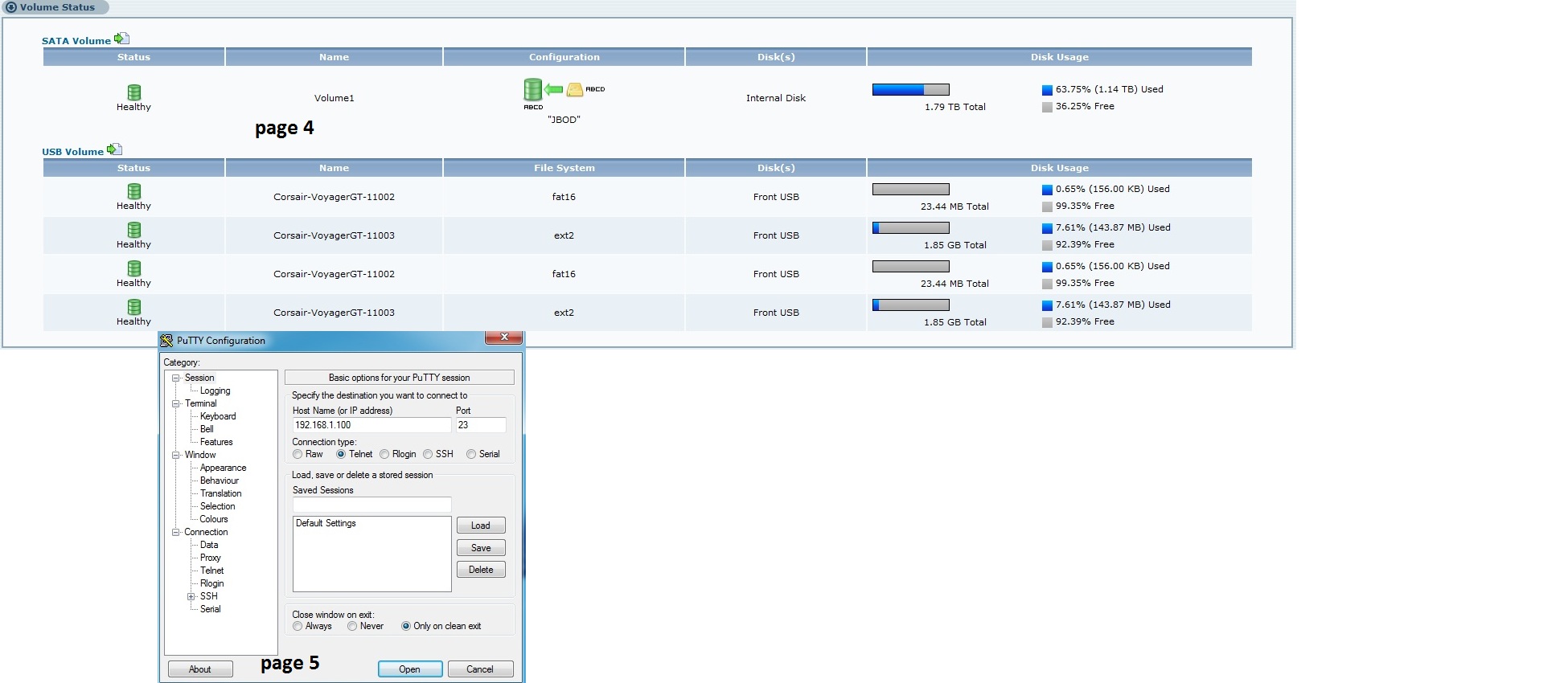Collapse the Terminal tree node
This screenshot has height=683, width=1568.
click(x=176, y=403)
